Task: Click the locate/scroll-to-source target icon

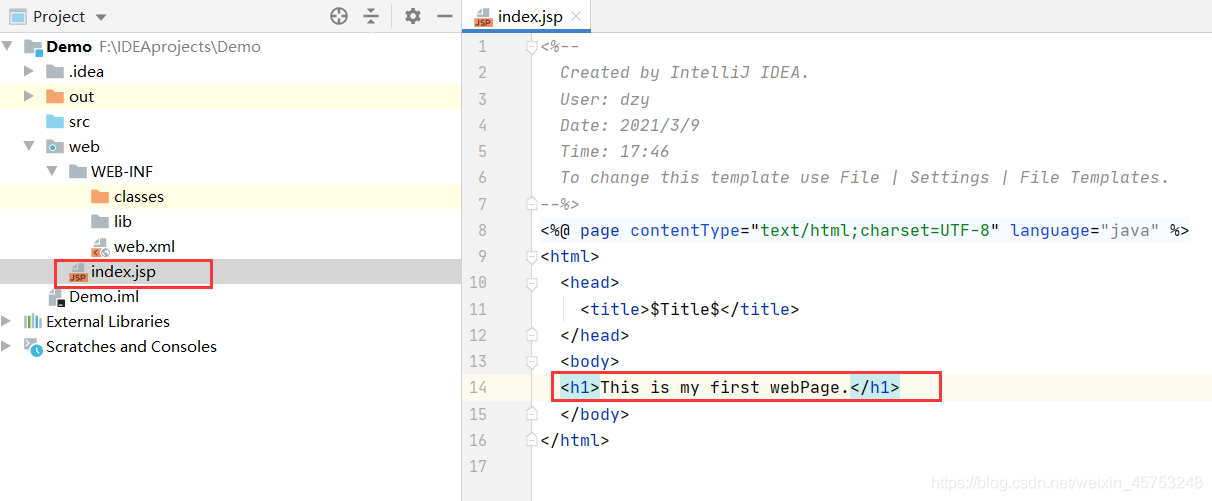Action: [339, 16]
